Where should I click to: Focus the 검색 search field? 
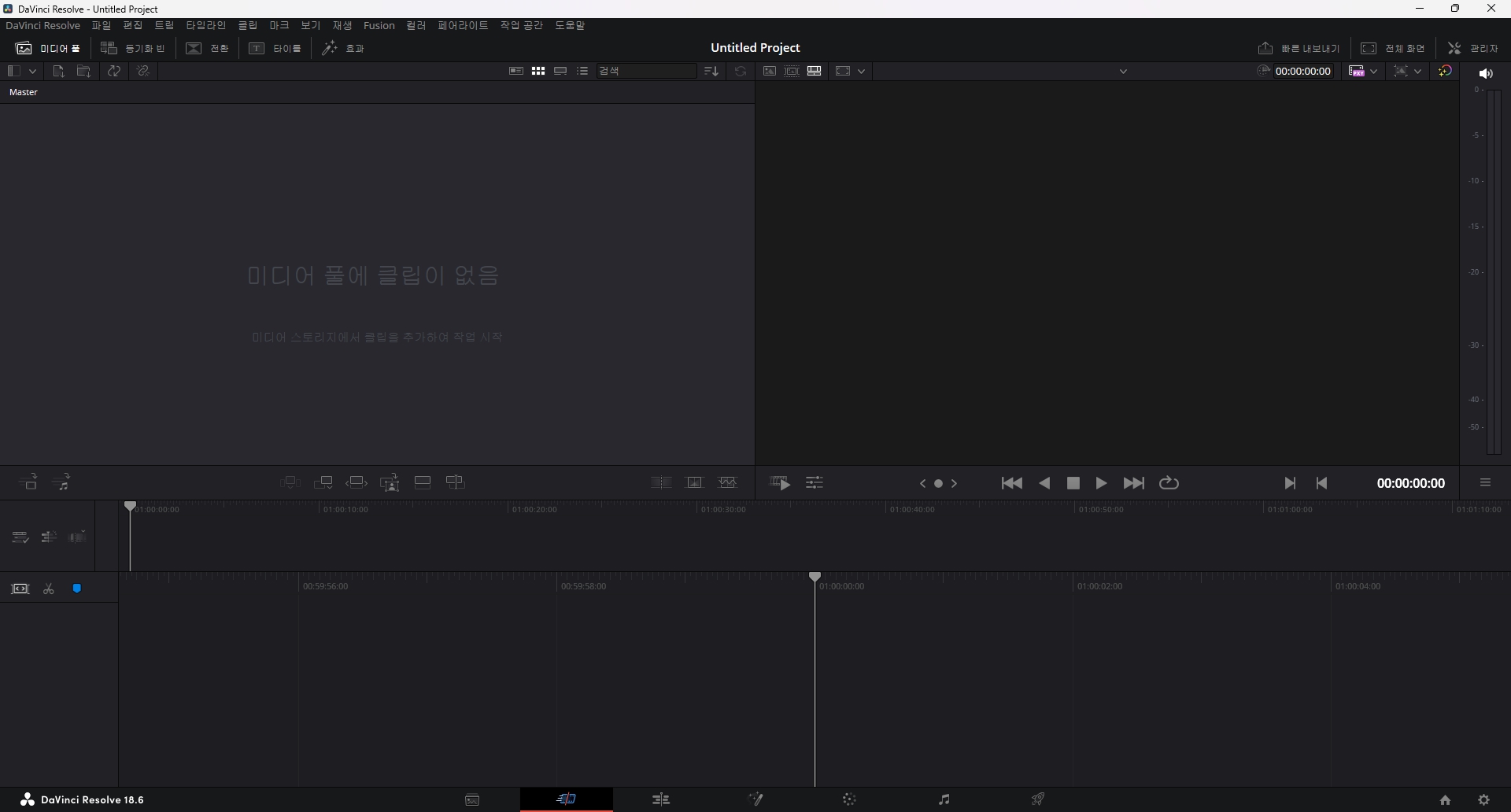646,71
